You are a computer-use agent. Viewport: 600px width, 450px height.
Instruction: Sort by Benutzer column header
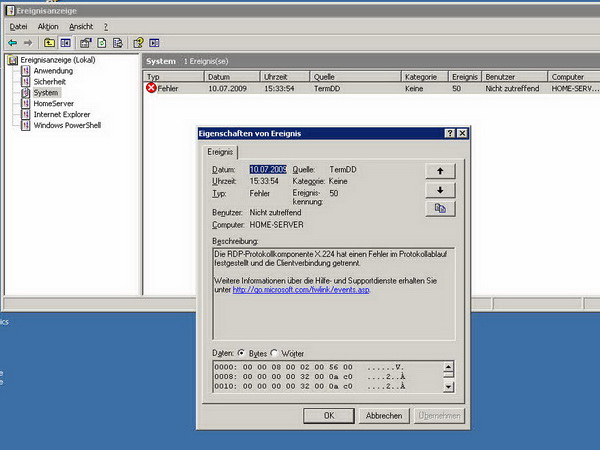point(515,77)
